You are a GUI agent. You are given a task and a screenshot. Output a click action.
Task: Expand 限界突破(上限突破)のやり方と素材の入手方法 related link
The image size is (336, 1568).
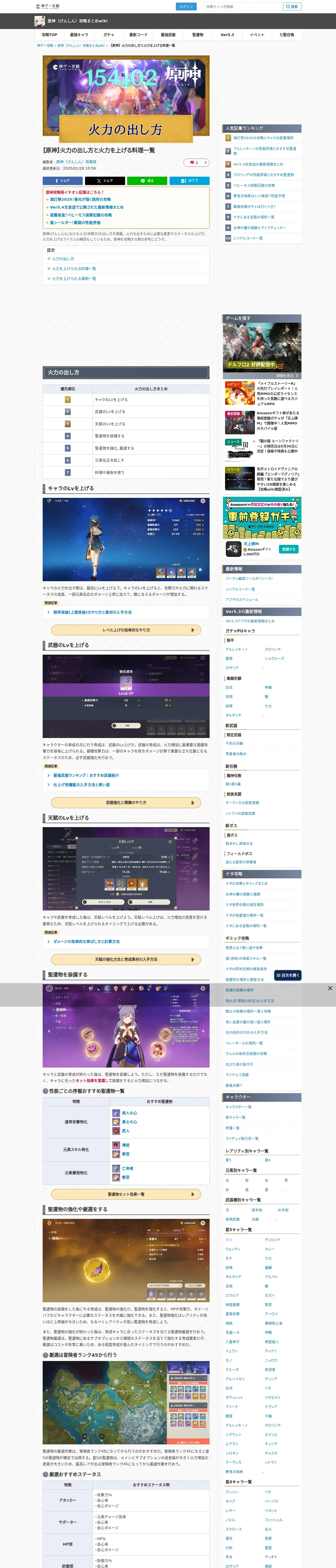tap(92, 612)
